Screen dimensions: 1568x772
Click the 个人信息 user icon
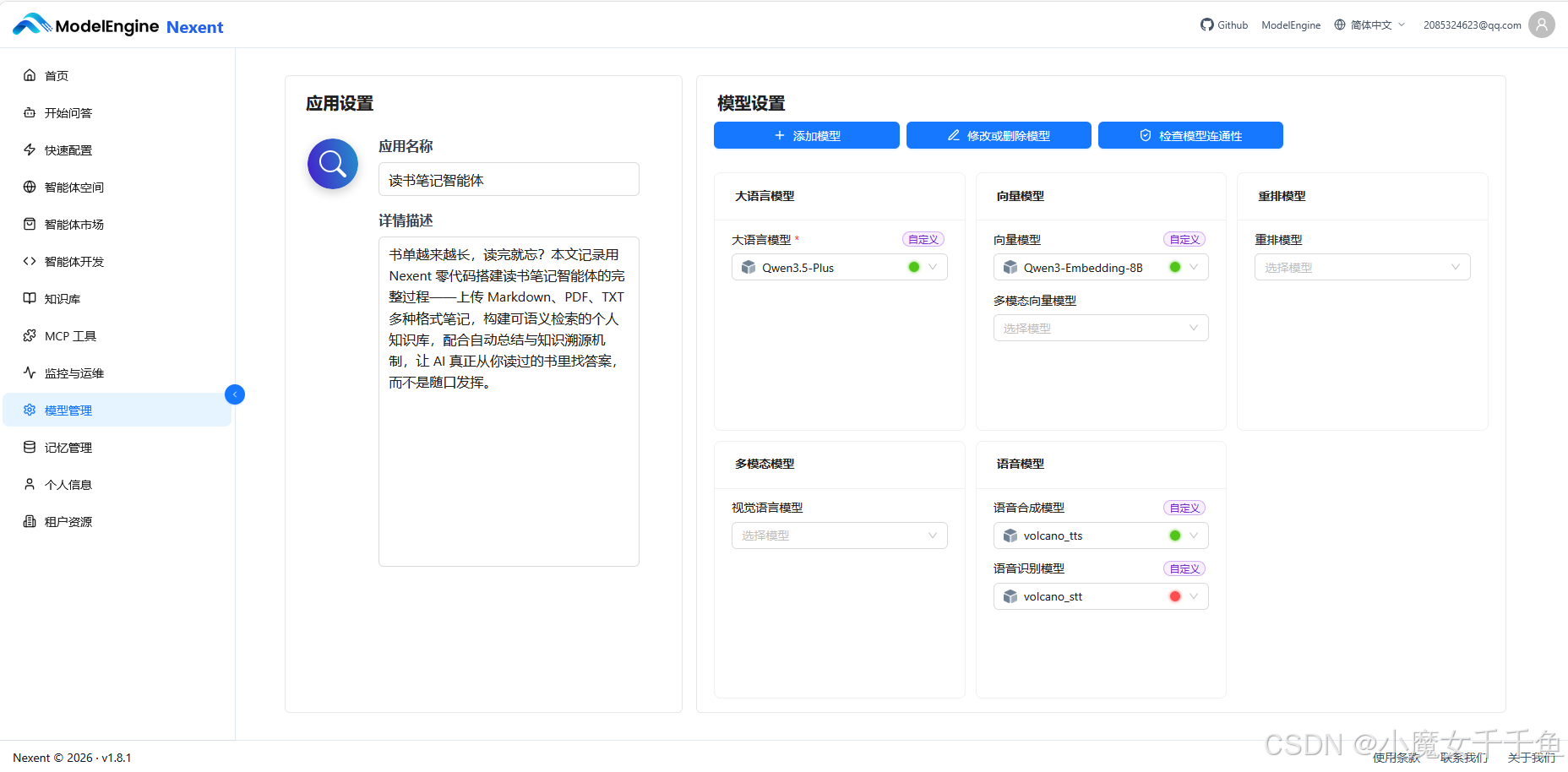pos(30,484)
